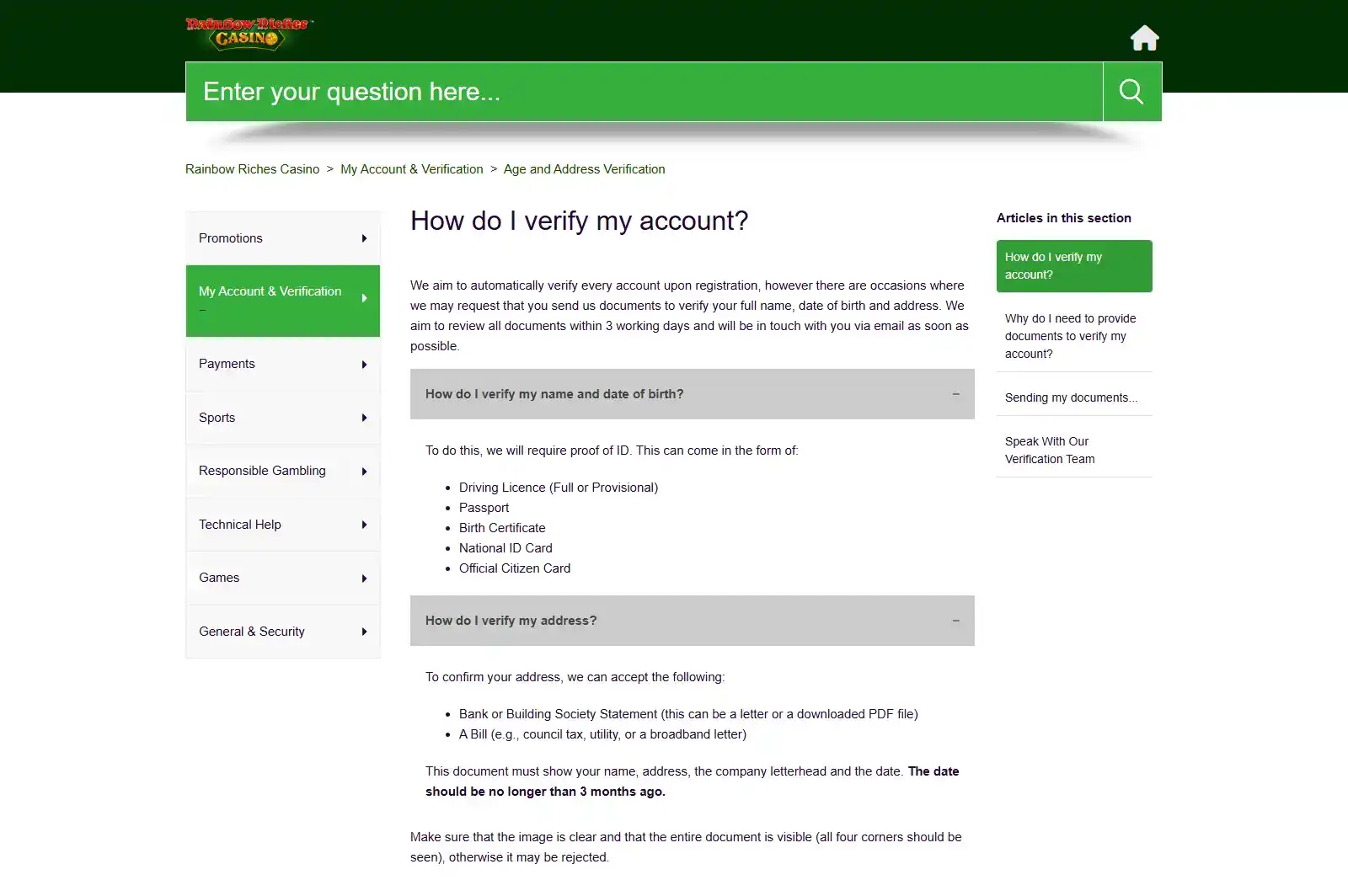Viewport: 1348px width, 896px height.
Task: Click 'To do this, we will require proof of ID' text
Action: 612,451
